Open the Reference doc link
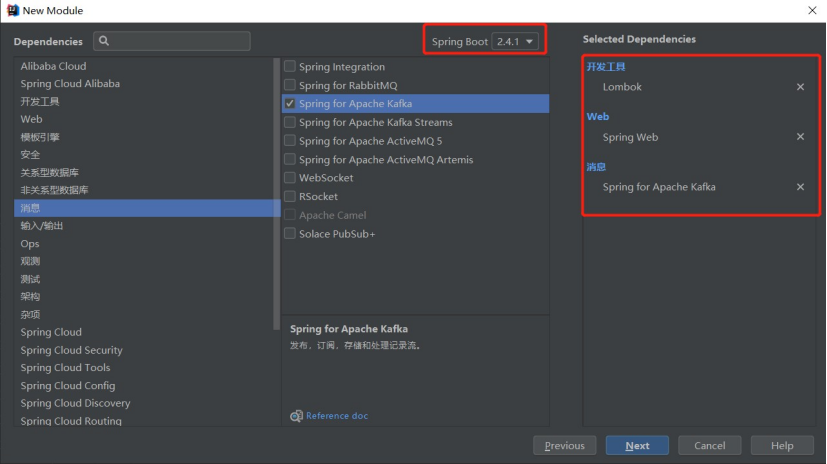Screen dimensions: 827x464 click(337, 415)
